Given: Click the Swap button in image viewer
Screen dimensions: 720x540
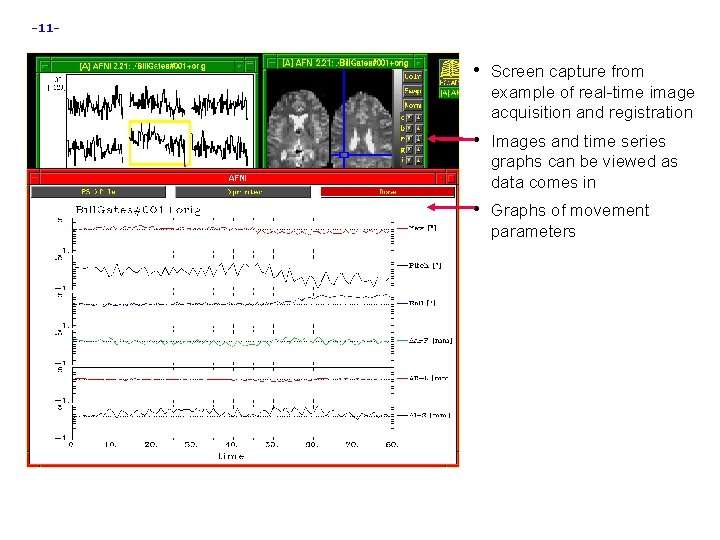Looking at the screenshot, I should click(412, 91).
